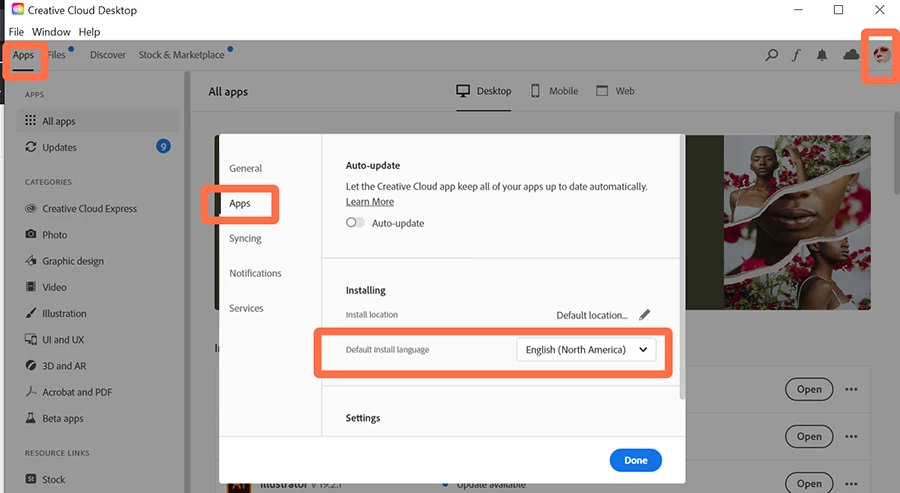Viewport: 900px width, 493px height.
Task: Select the Web platform tab
Action: coord(615,91)
